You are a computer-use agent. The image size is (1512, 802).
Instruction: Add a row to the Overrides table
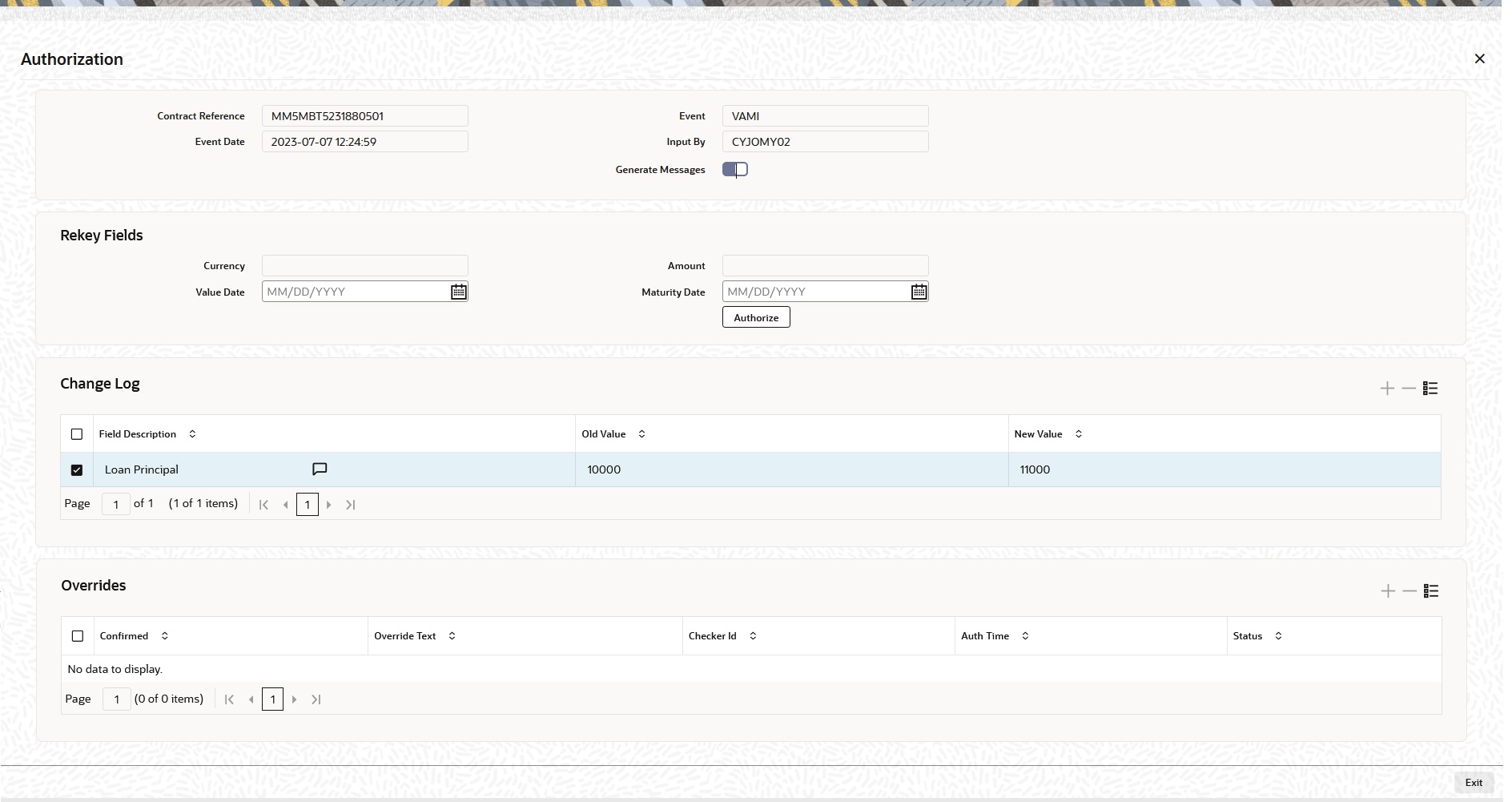[x=1388, y=591]
